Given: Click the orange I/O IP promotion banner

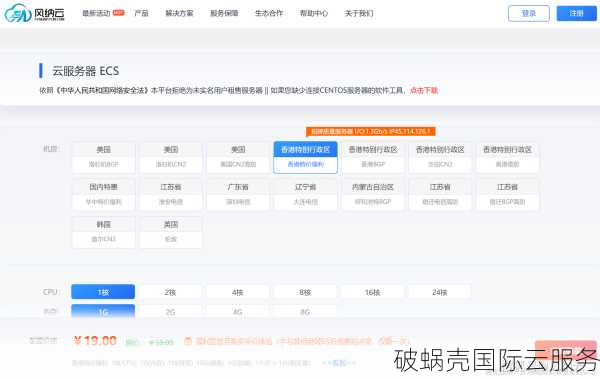Looking at the screenshot, I should (371, 131).
